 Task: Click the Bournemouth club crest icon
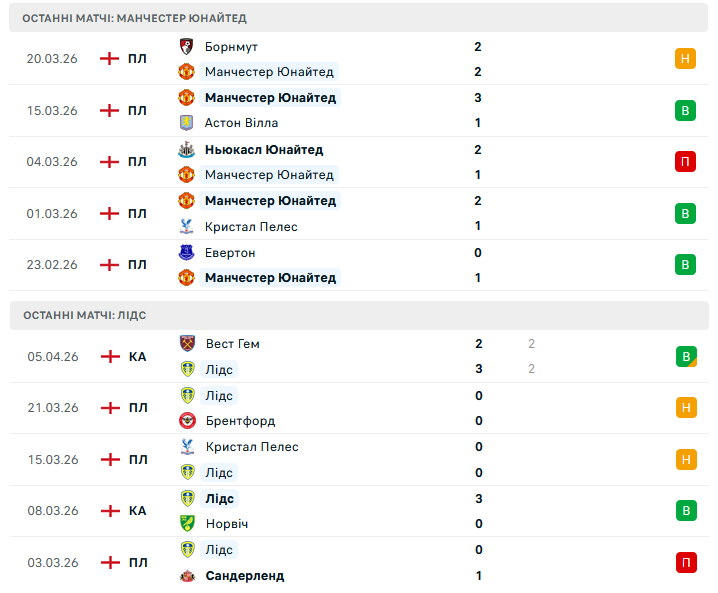pyautogui.click(x=186, y=46)
